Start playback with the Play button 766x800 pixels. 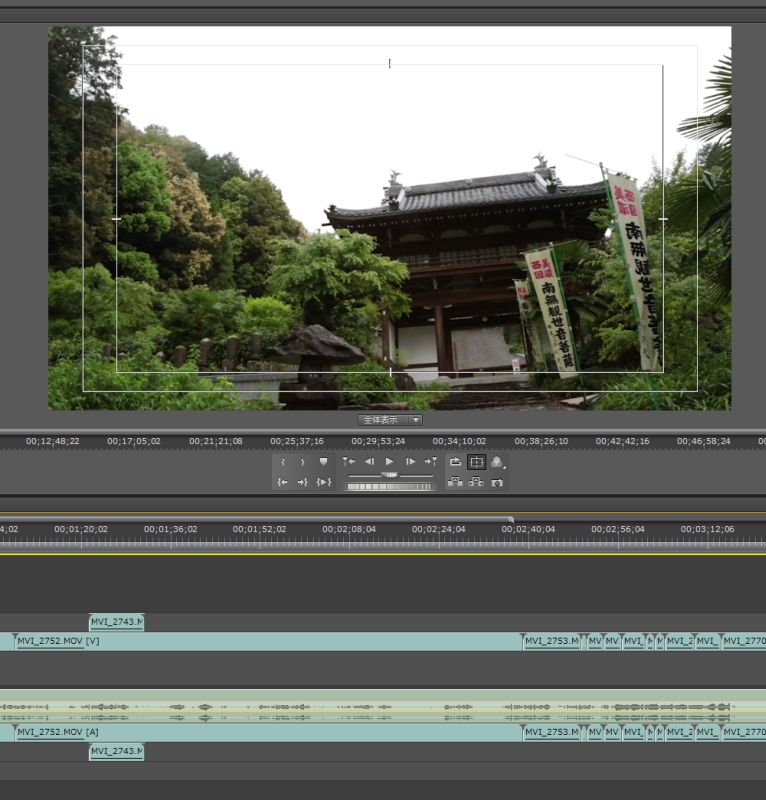(390, 462)
